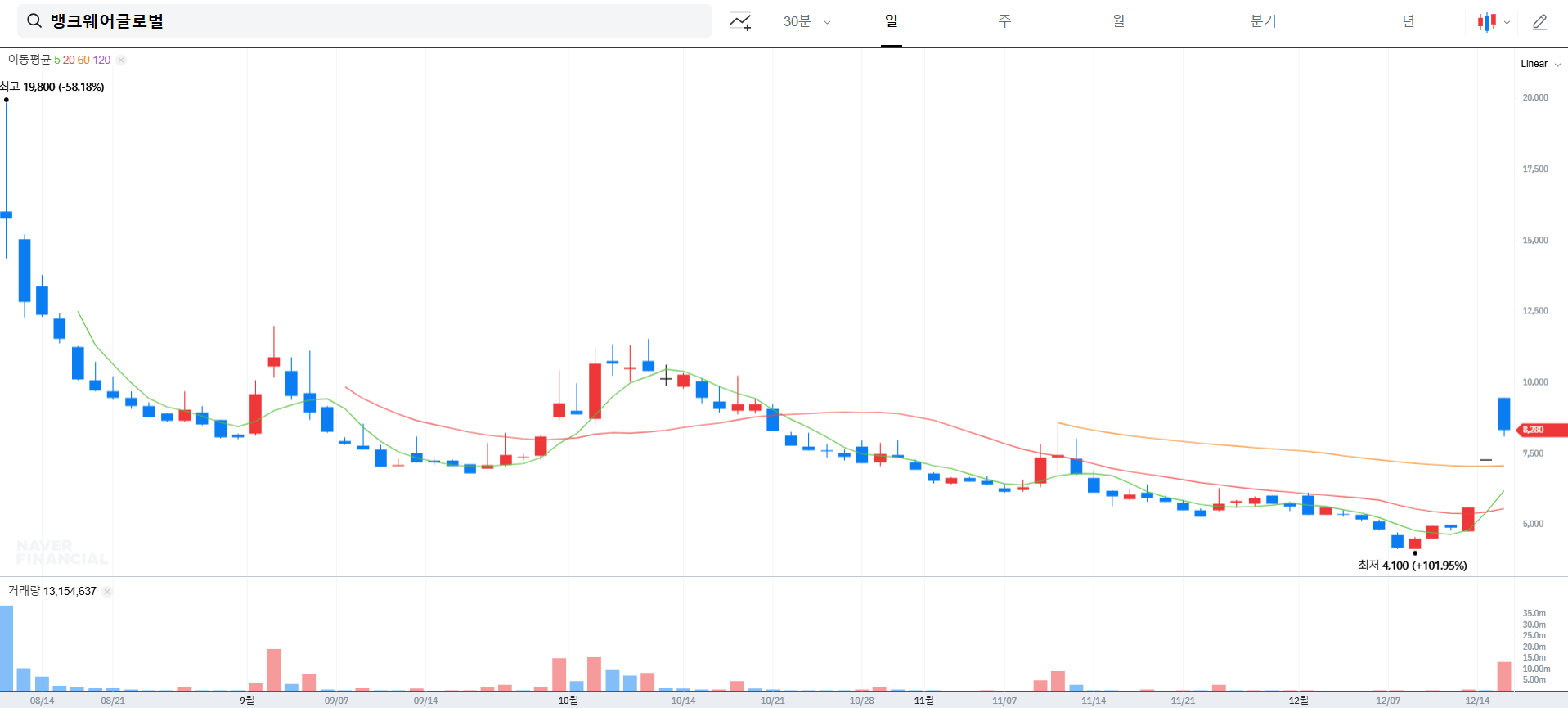The image size is (1568, 708).
Task: Click the 12/14 date axis label
Action: coord(1477,701)
